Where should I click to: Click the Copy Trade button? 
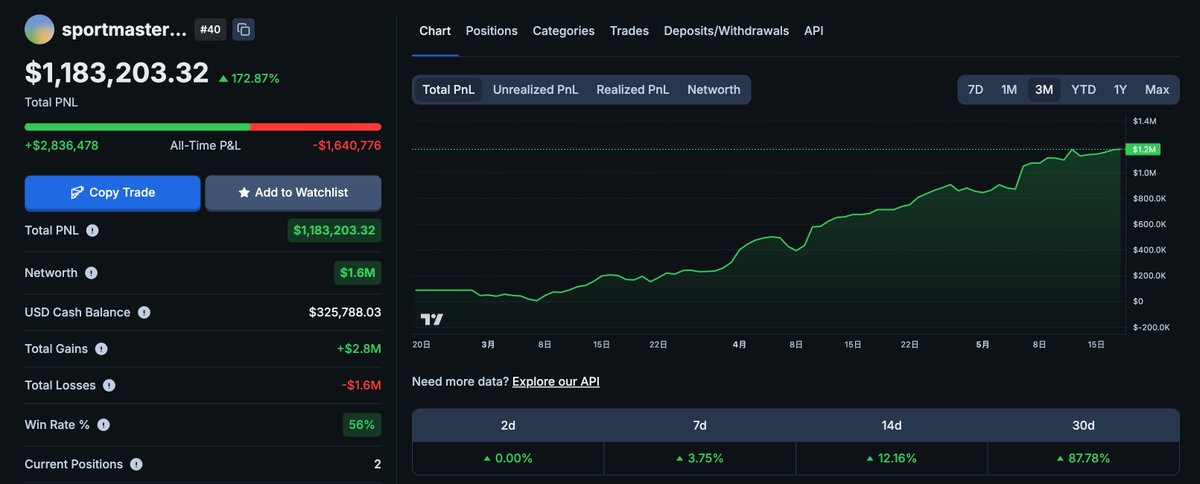coord(112,193)
